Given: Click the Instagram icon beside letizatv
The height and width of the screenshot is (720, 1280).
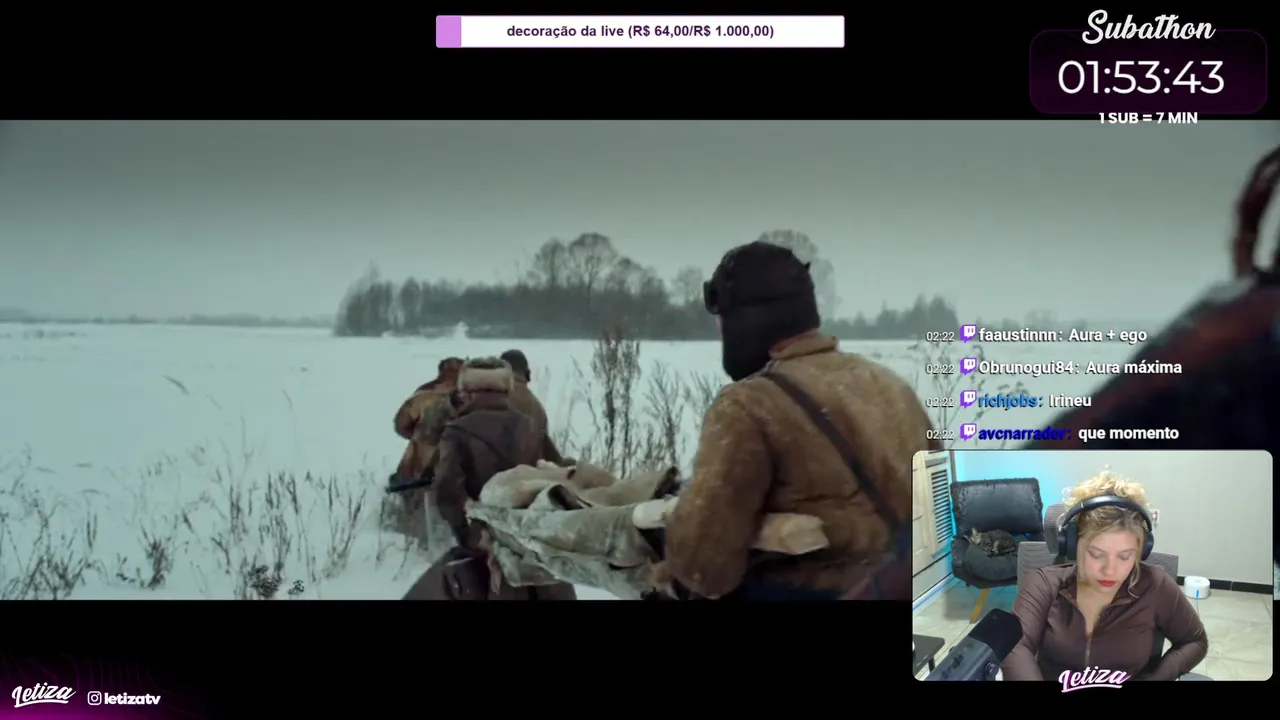Looking at the screenshot, I should [94, 698].
